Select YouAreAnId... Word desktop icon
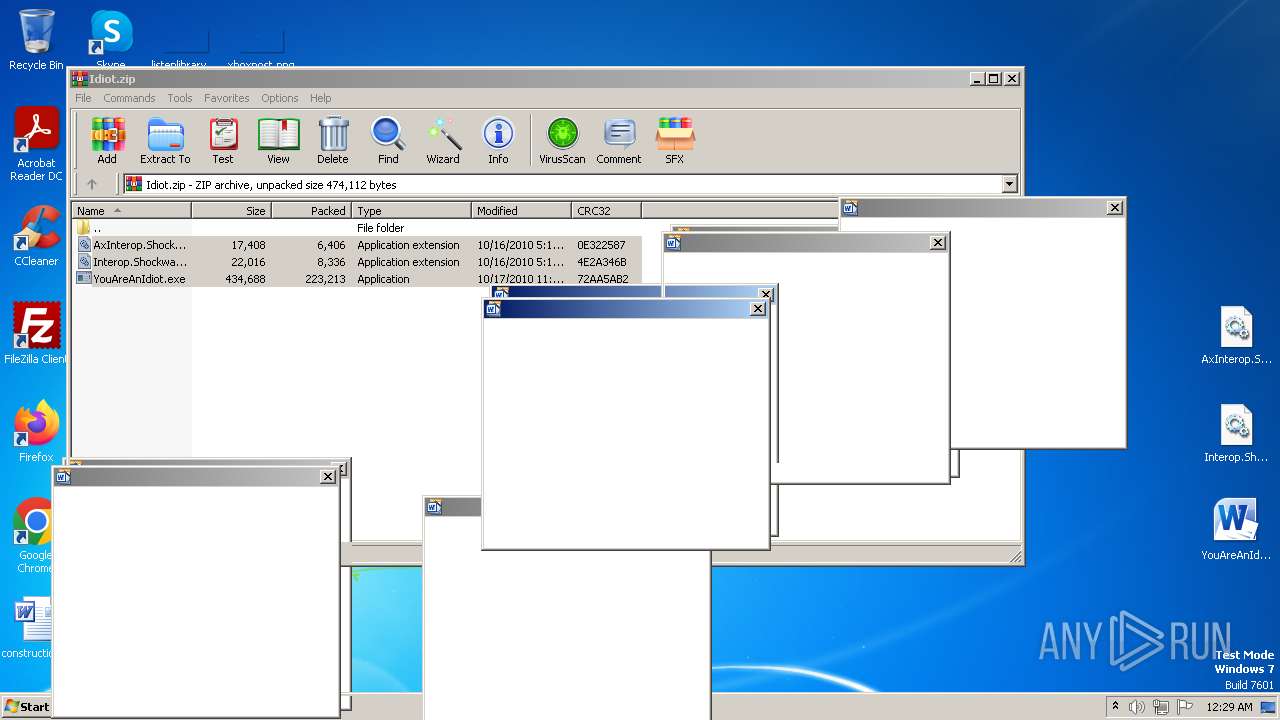Viewport: 1280px width, 720px height. [x=1237, y=531]
